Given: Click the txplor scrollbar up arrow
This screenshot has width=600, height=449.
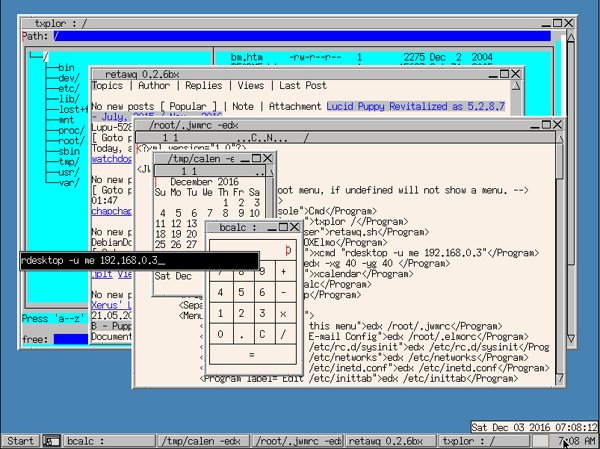Looking at the screenshot, I should point(571,38).
